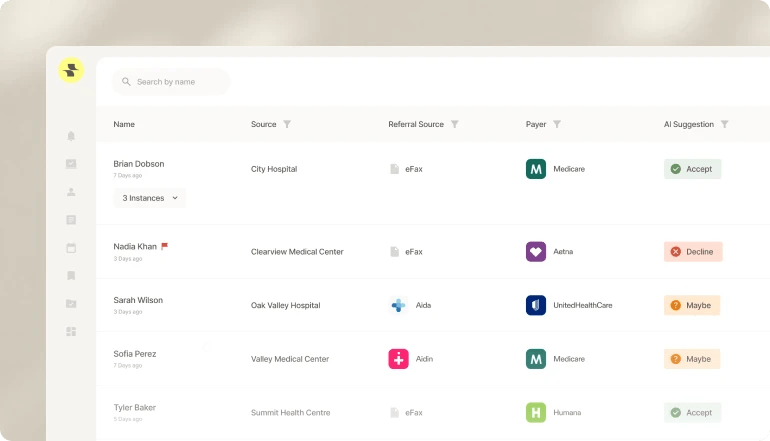This screenshot has width=770, height=441.
Task: Click the Source column header label
Action: pyautogui.click(x=263, y=124)
